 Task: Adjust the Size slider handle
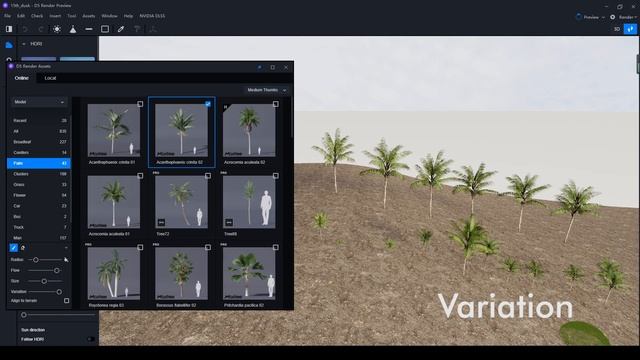(x=44, y=281)
